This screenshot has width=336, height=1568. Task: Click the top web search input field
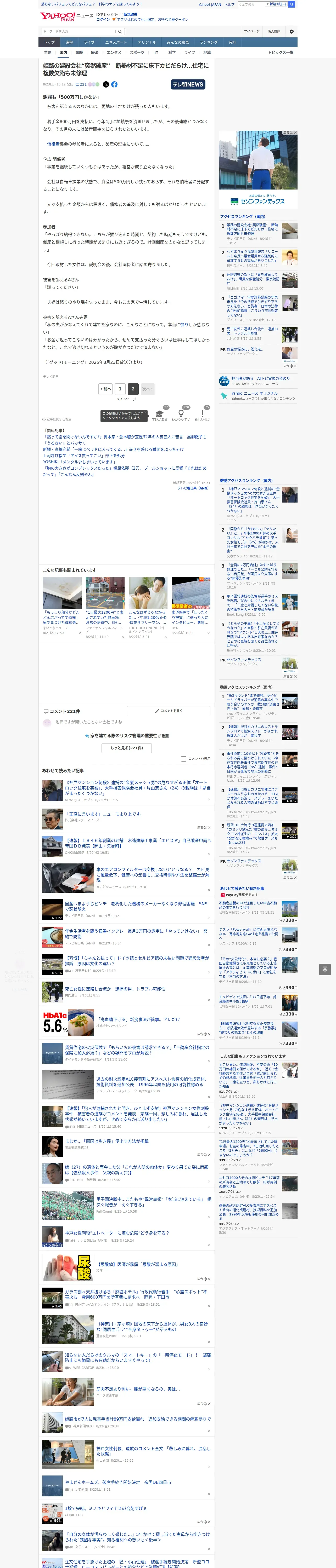[251, 4]
